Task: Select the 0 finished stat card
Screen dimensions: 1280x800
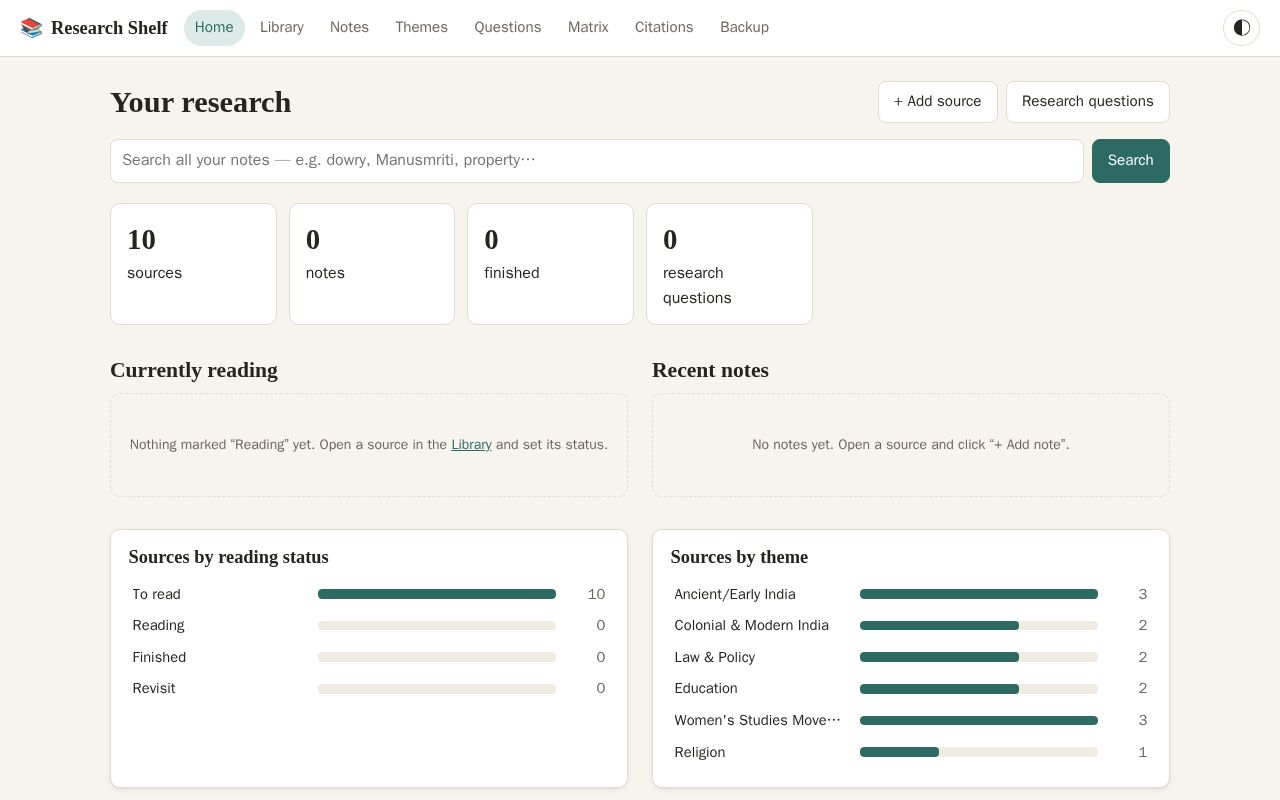Action: 550,264
